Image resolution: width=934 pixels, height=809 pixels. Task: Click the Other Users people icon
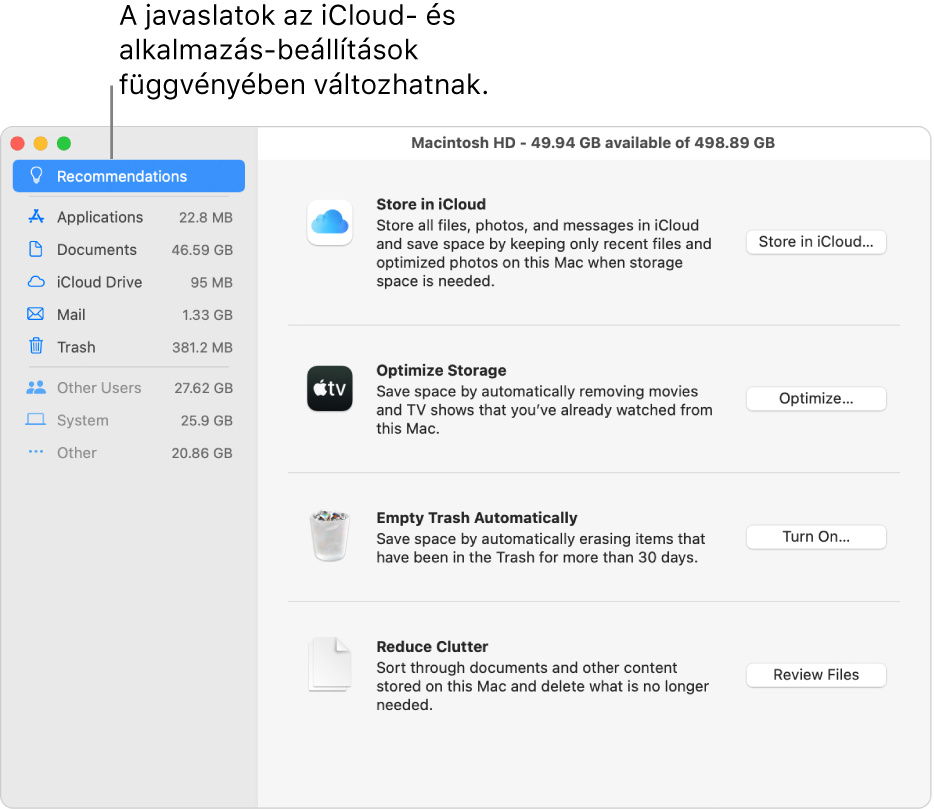36,387
